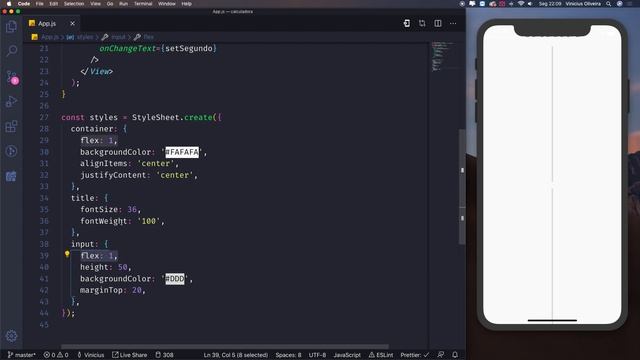
Task: Click ESLint status bar item
Action: click(x=381, y=355)
